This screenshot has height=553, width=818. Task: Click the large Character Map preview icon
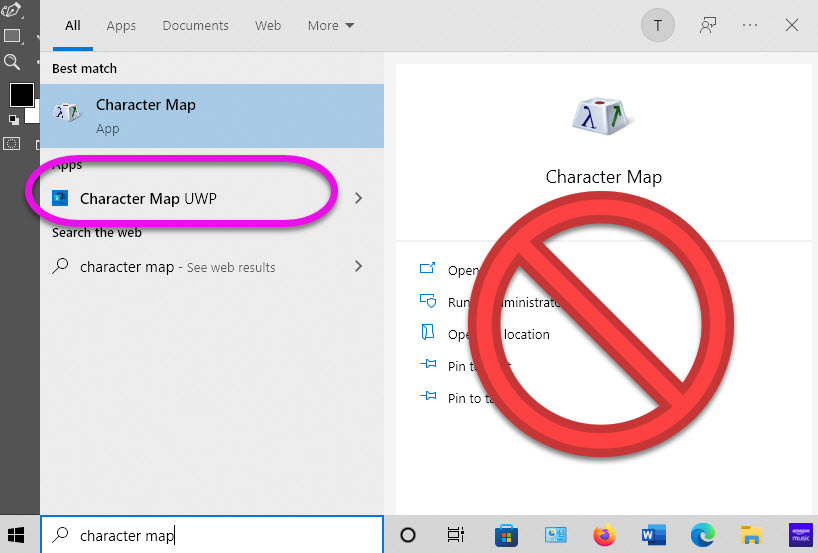603,116
